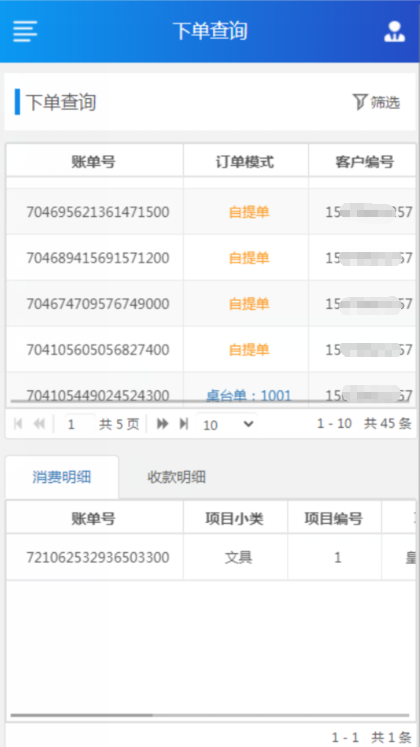Open the page size dropdown showing 10
Image resolution: width=420 pixels, height=747 pixels.
[227, 424]
